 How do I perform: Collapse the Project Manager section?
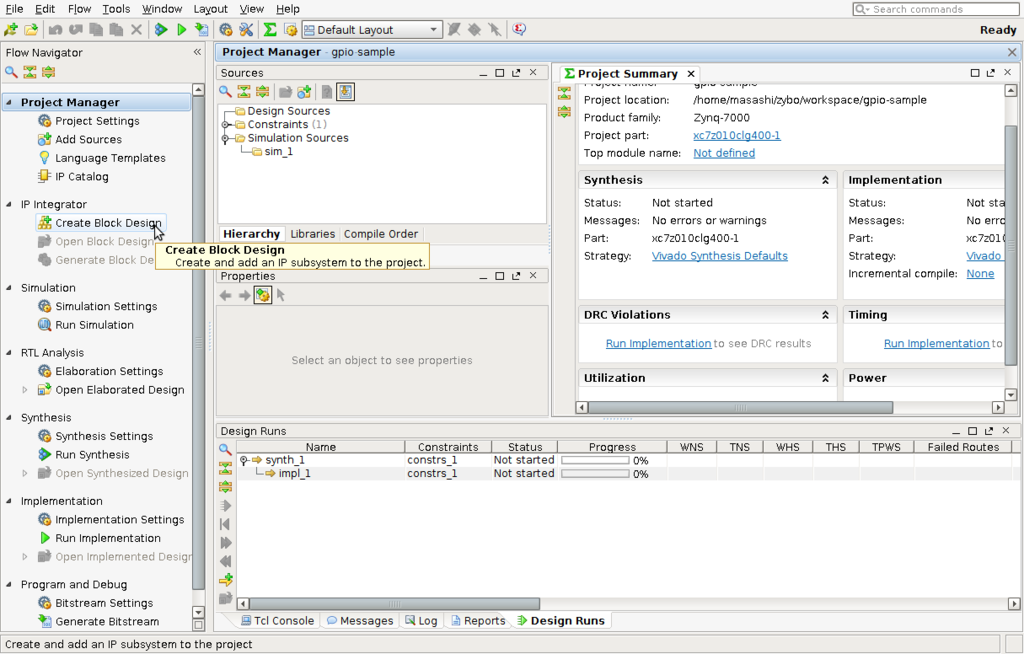tap(9, 102)
